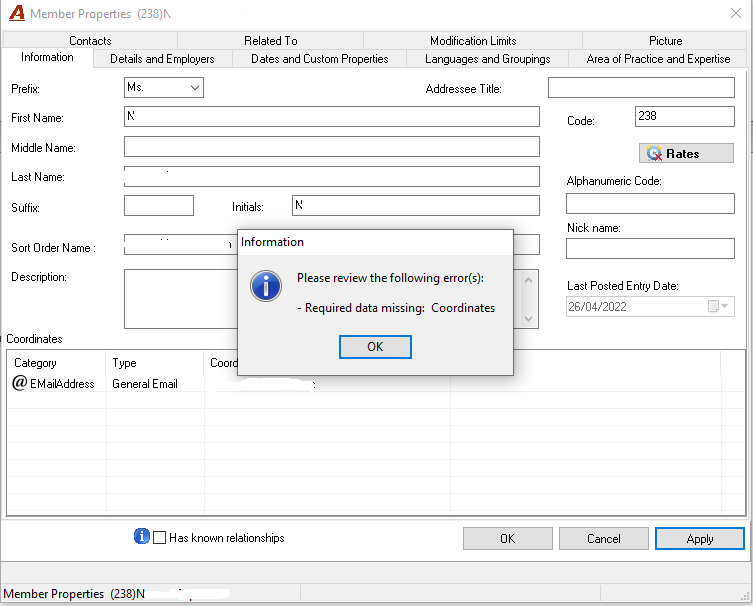Click the red A application icon in title bar
This screenshot has height=606, width=753.
tap(17, 13)
